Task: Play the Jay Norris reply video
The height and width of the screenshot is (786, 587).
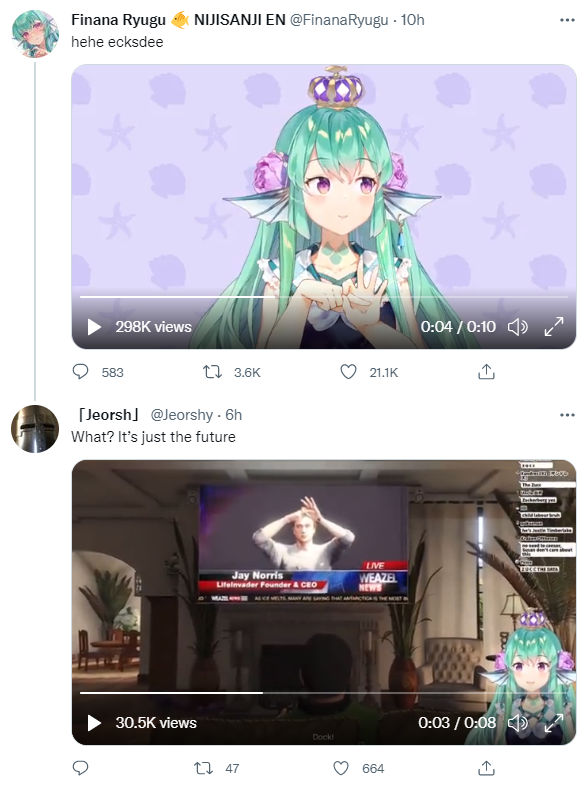Action: tap(94, 723)
